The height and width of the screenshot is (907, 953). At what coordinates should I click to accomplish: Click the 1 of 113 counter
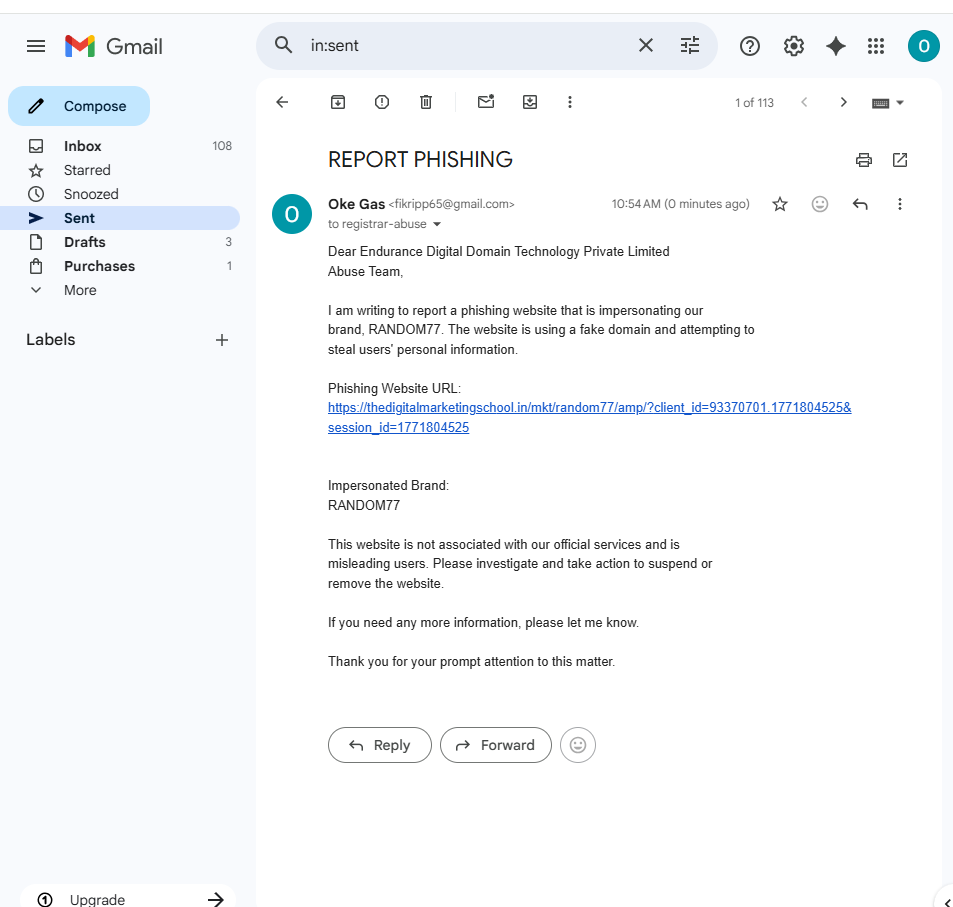click(754, 103)
